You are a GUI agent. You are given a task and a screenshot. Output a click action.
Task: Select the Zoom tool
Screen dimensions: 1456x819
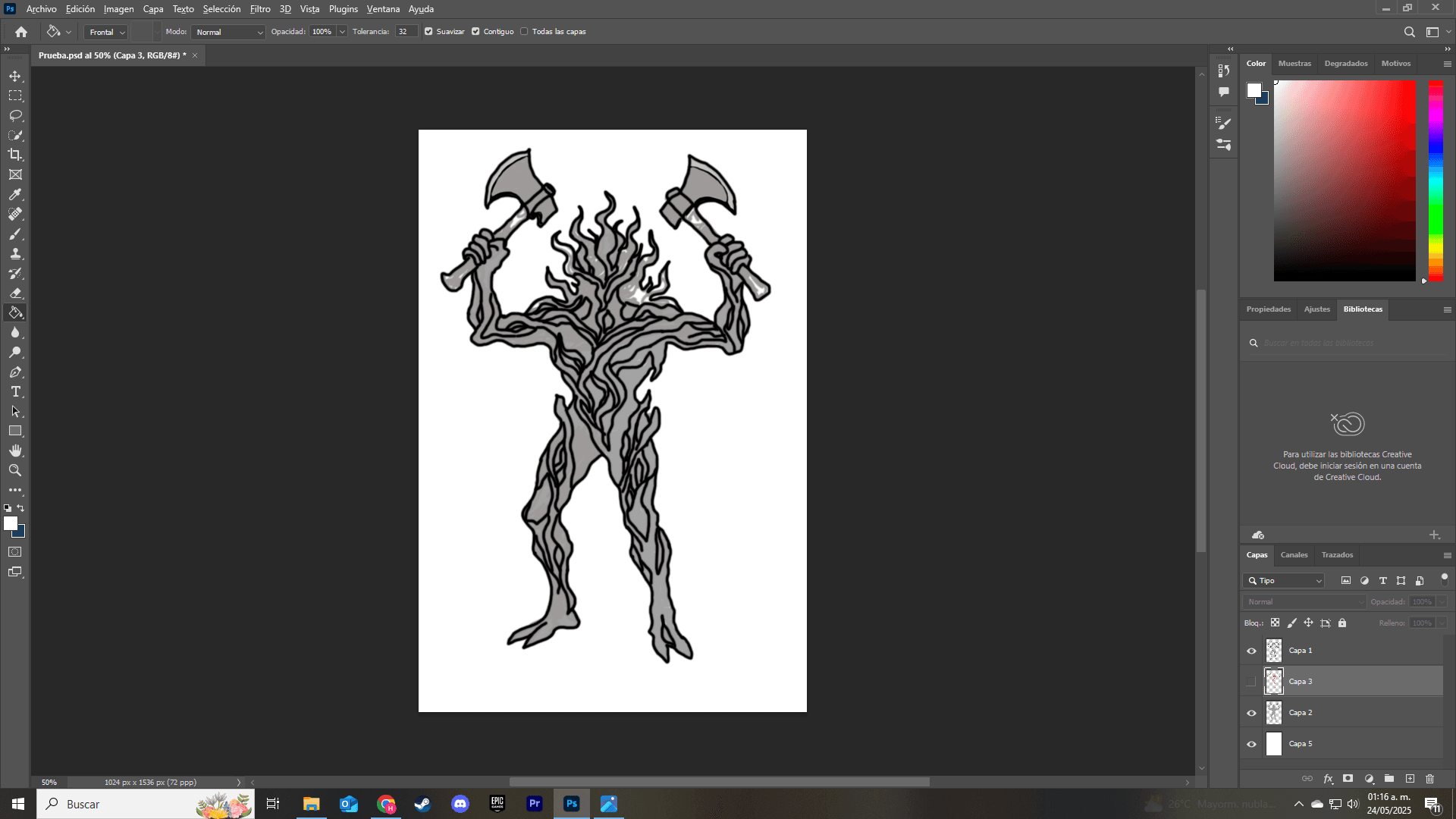pos(15,470)
